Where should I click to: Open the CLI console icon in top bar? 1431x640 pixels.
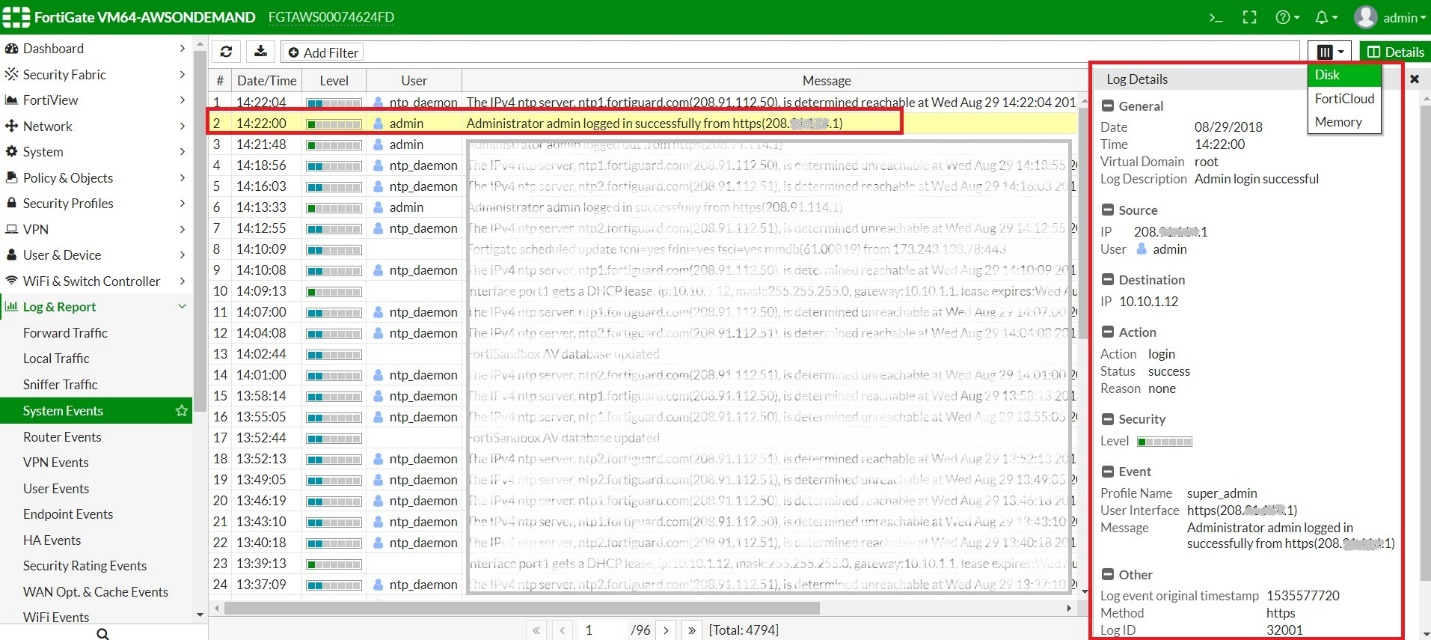(1216, 17)
